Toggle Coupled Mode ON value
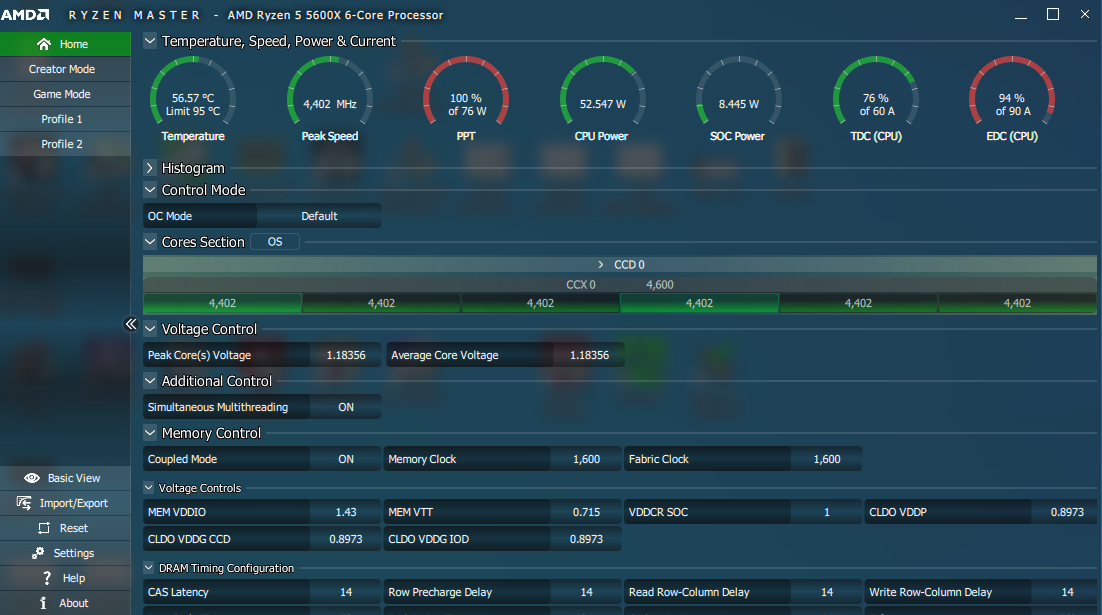Screen dimensions: 1102x615 [x=346, y=459]
